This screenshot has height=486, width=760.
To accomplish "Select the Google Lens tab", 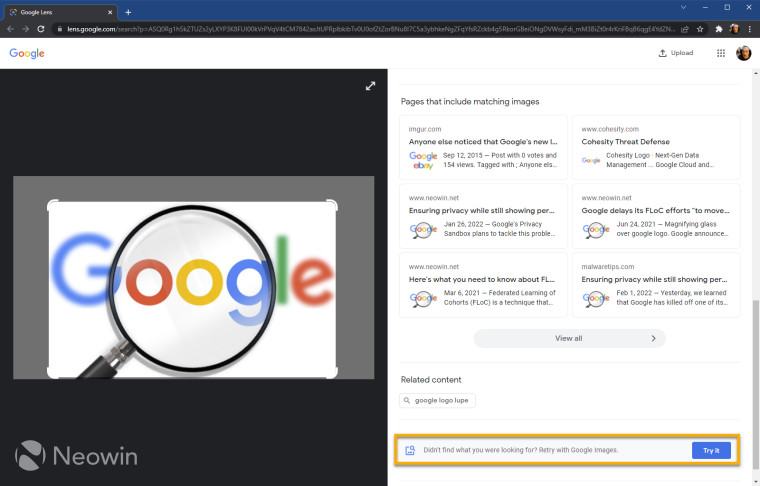I will click(61, 12).
